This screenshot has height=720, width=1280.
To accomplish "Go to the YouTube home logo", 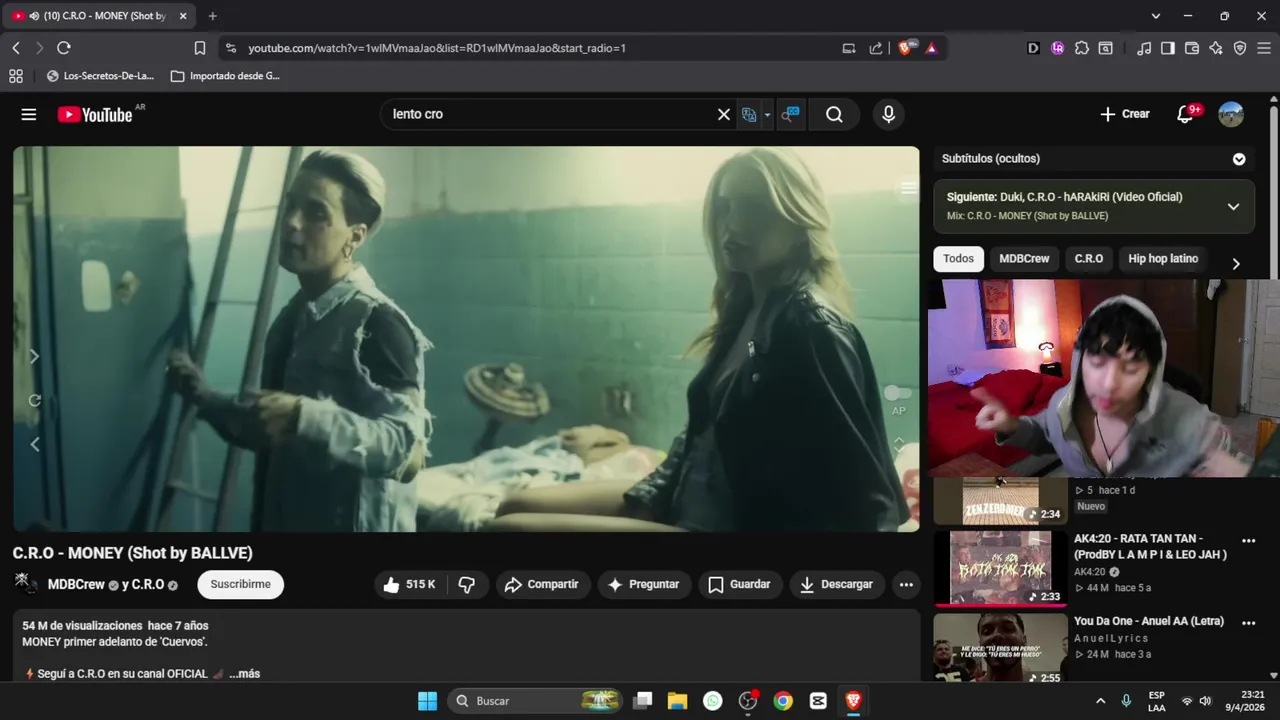I will pyautogui.click(x=95, y=114).
